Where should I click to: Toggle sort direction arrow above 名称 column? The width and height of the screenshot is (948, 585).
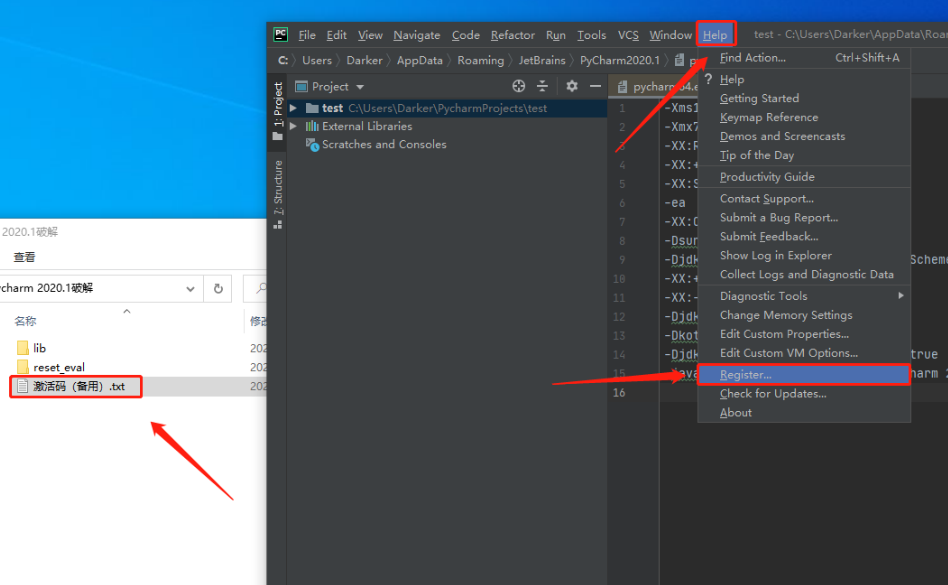127,311
